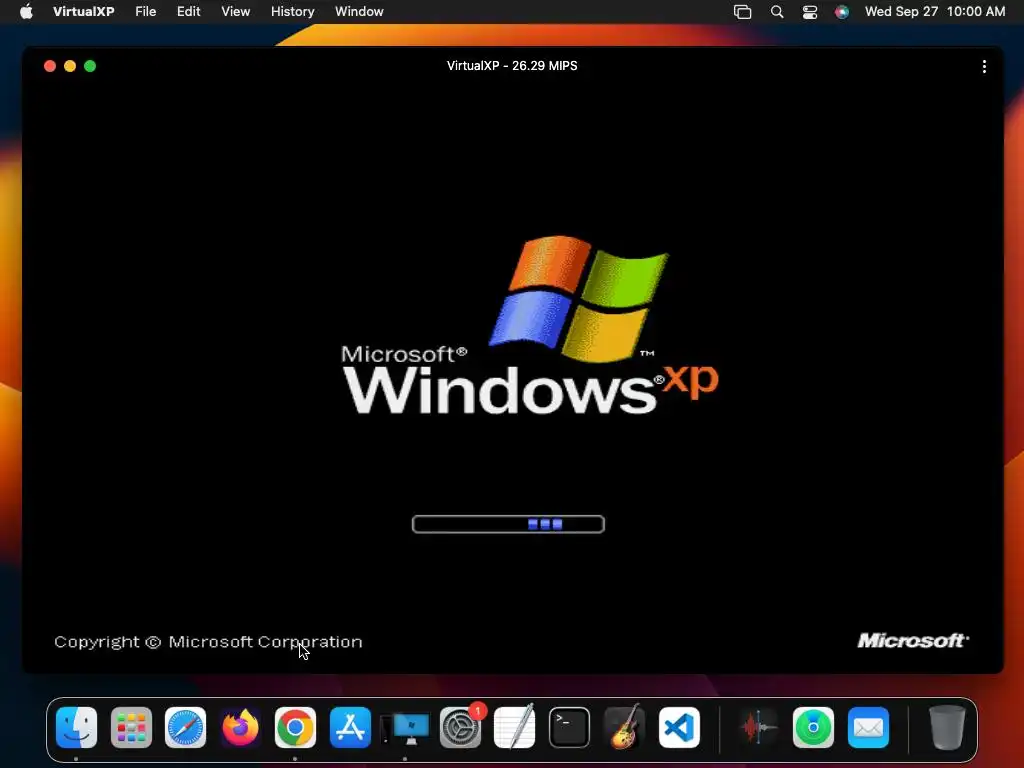Open the red waveform app in Dock
Image resolution: width=1024 pixels, height=768 pixels.
(x=758, y=728)
